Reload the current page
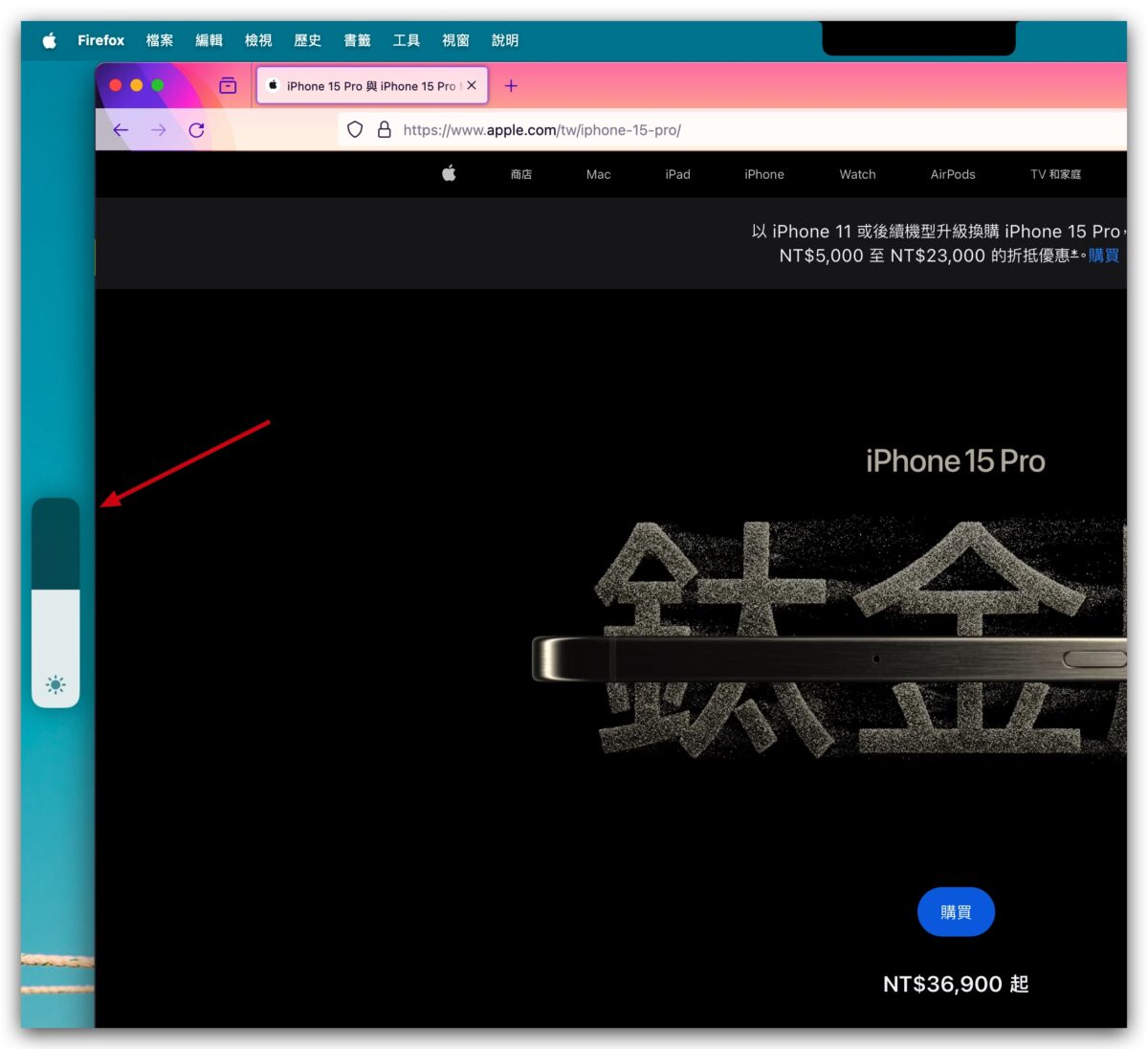This screenshot has width=1148, height=1049. pos(196,130)
